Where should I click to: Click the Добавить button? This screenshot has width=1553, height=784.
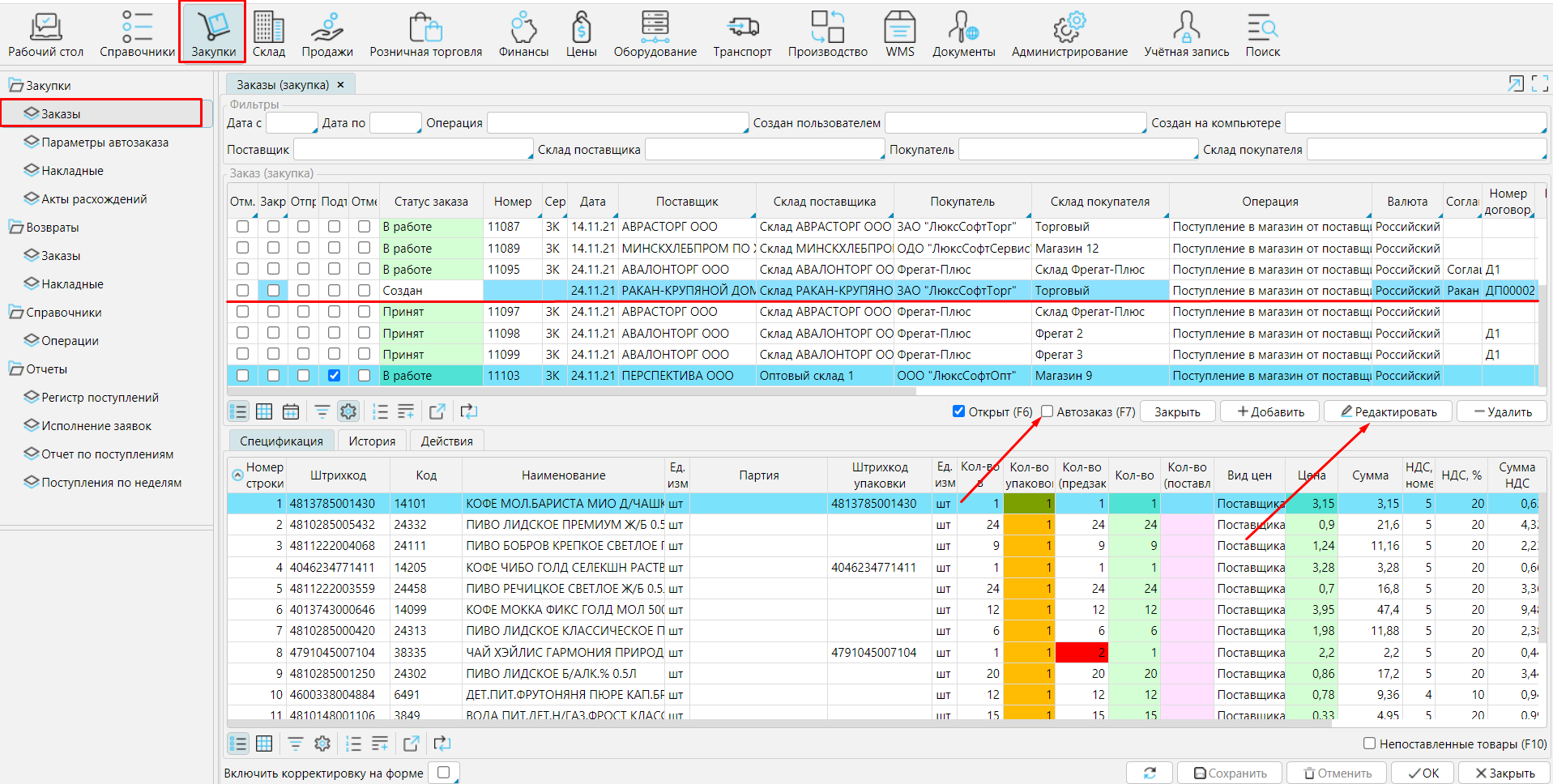[1269, 412]
